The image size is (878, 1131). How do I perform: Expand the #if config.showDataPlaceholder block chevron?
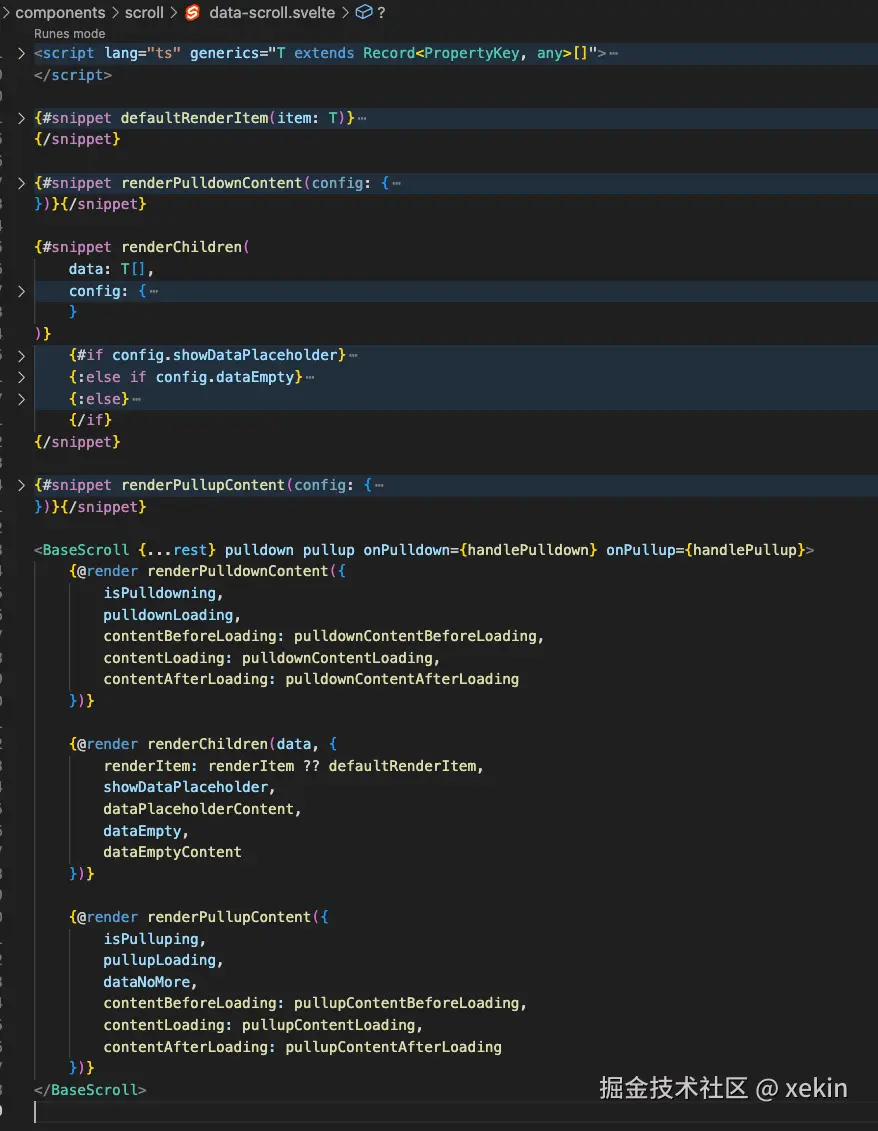[x=21, y=356]
